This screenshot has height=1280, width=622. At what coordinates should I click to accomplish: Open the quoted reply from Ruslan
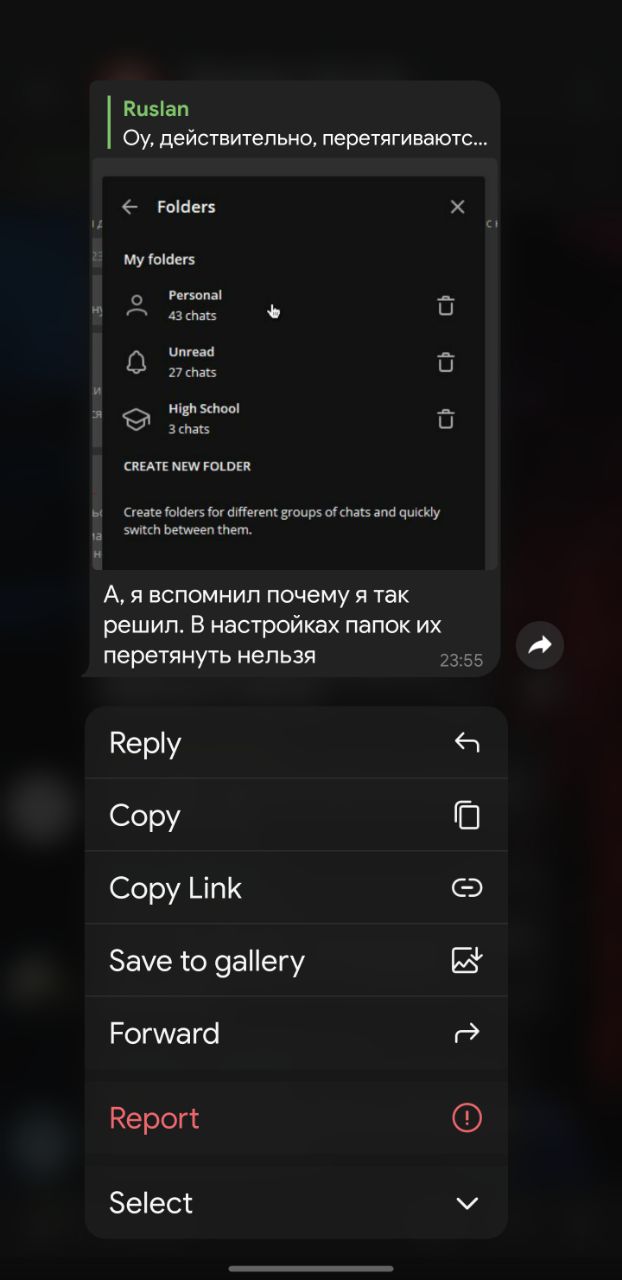[298, 123]
